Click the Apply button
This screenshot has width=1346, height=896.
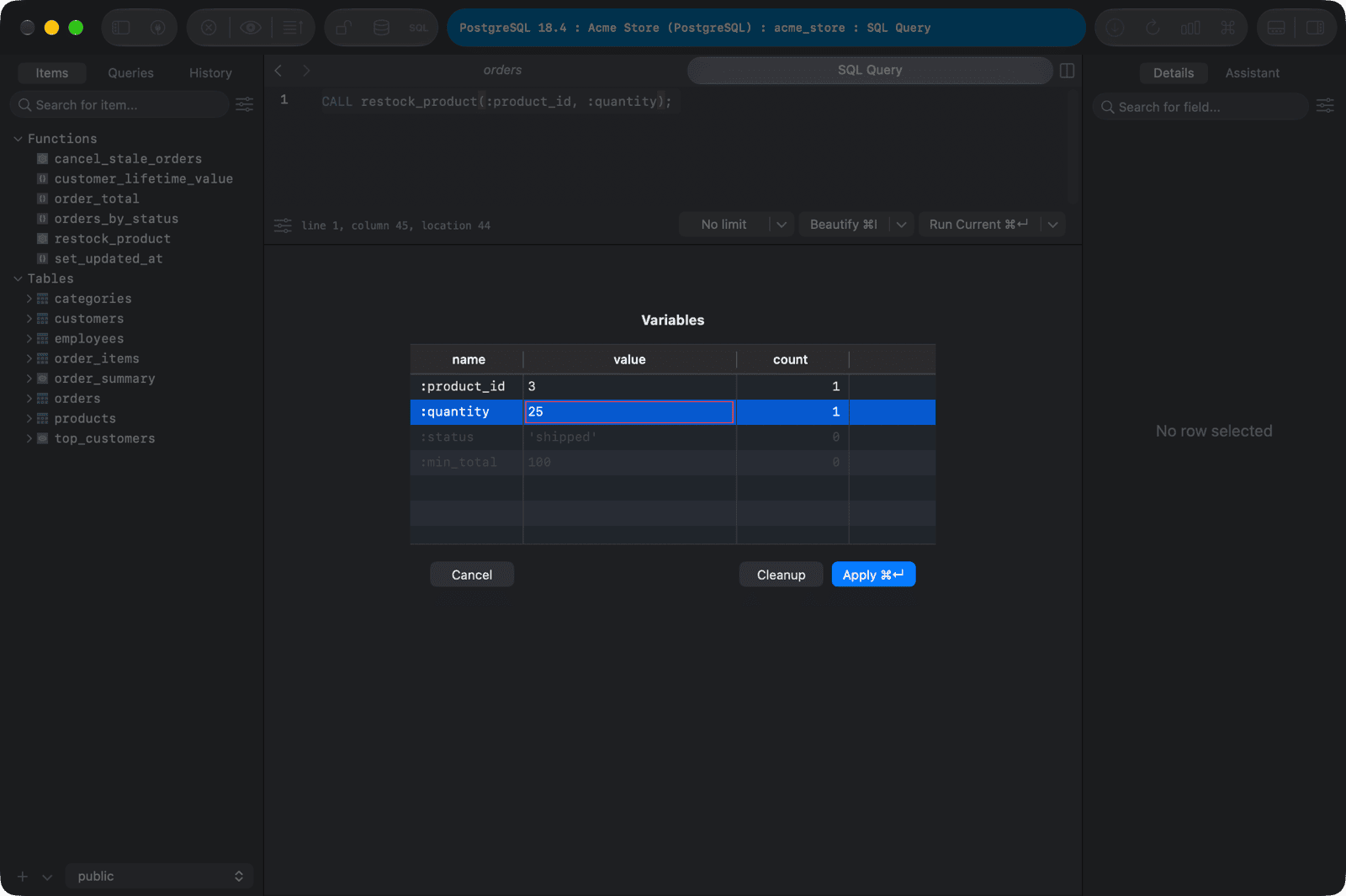tap(873, 575)
